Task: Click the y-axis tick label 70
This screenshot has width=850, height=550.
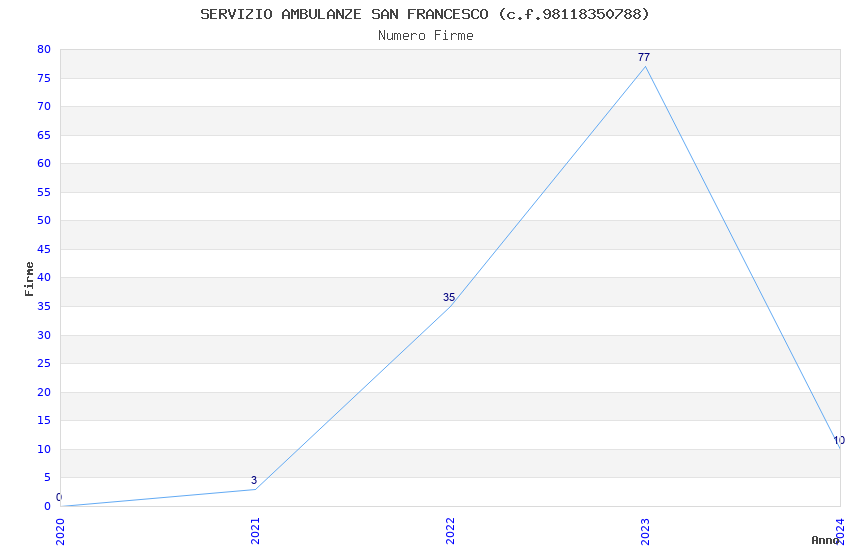Action: point(44,106)
